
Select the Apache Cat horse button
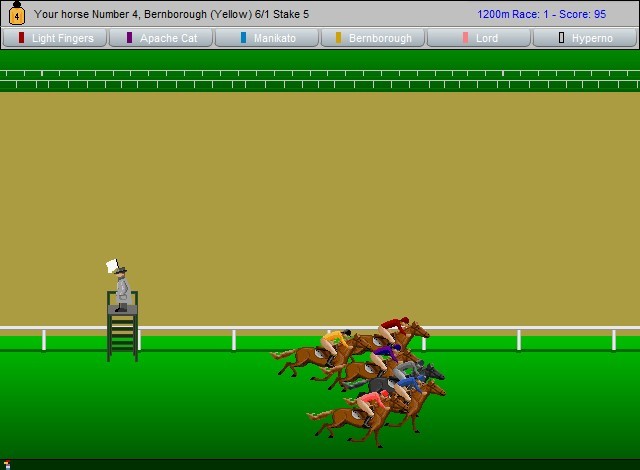160,38
